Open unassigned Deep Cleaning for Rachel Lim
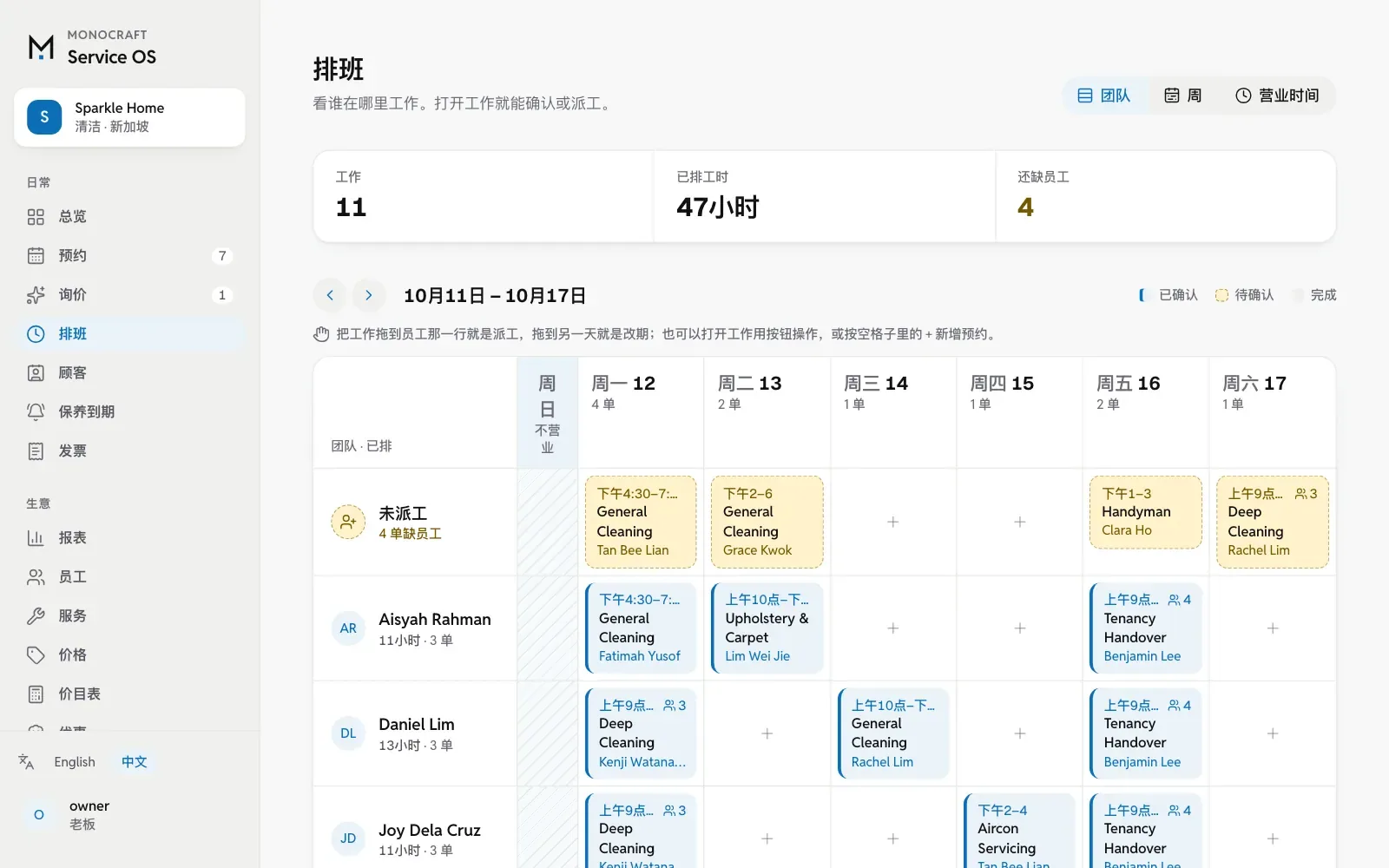This screenshot has width=1389, height=868. (1273, 522)
